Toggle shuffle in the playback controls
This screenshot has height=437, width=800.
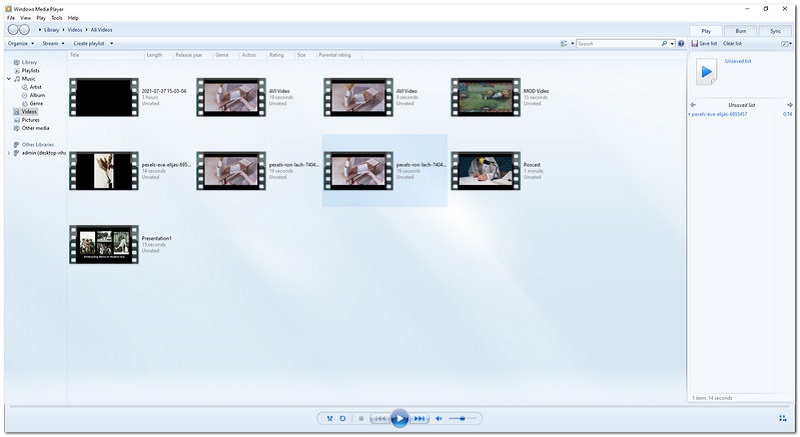(330, 419)
